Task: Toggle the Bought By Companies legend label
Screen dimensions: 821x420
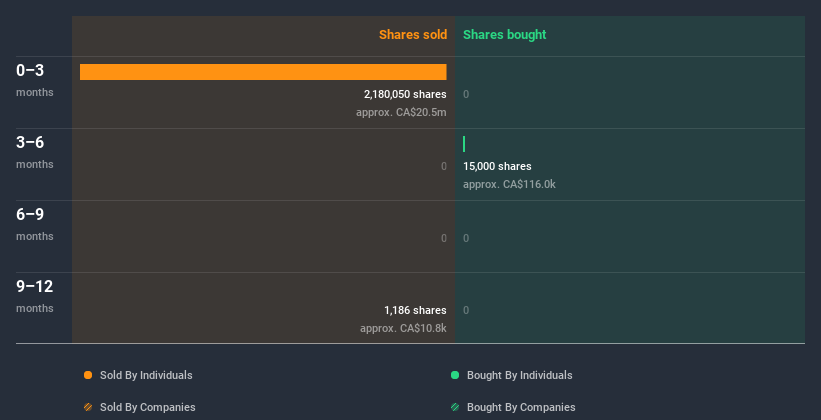Action: click(x=521, y=407)
